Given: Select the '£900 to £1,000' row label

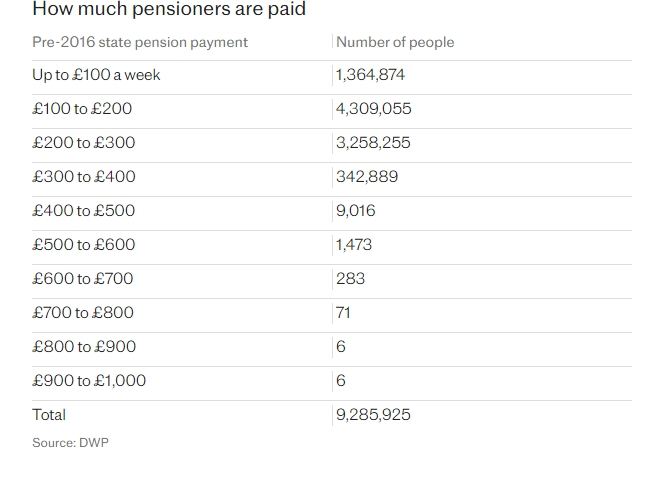Looking at the screenshot, I should tap(89, 381).
